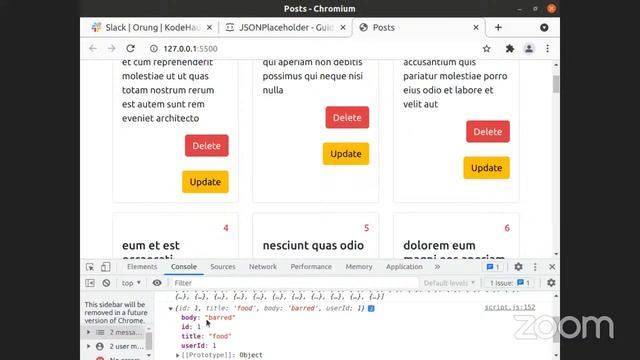640x360 pixels.
Task: Open DevTools customize three-dot menu
Action: tap(535, 267)
